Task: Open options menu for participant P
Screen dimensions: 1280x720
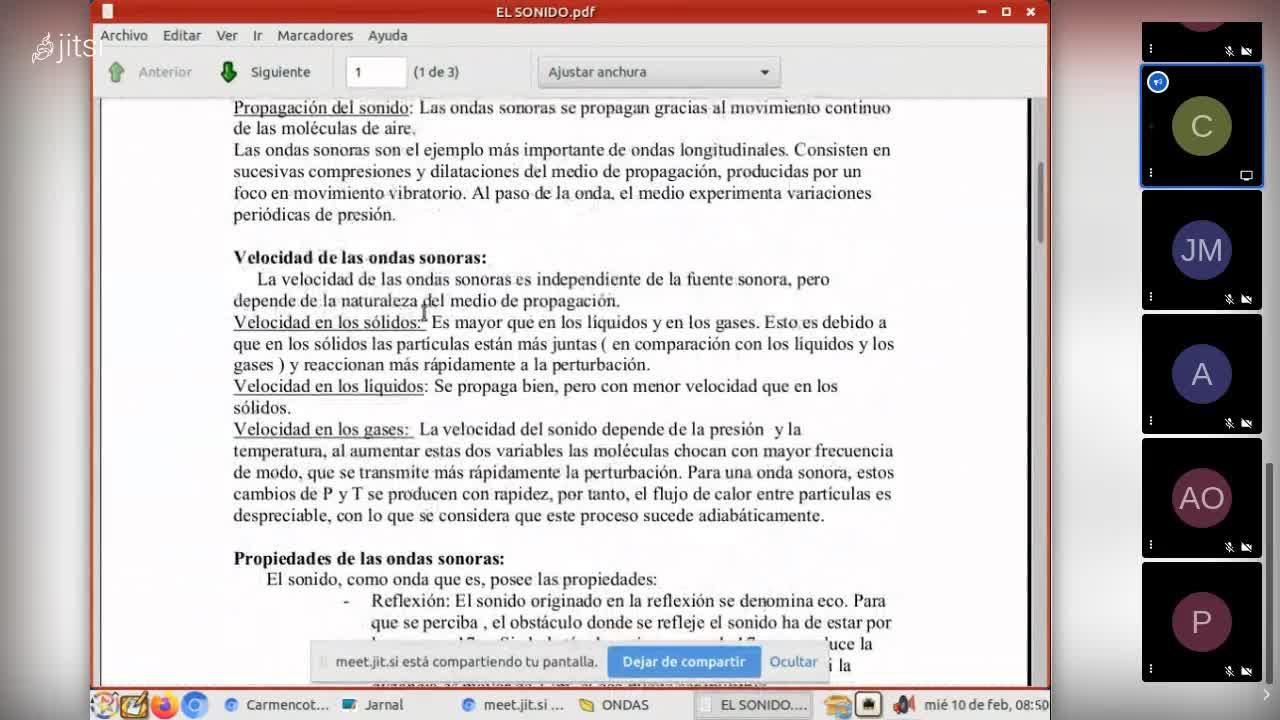Action: 1151,669
